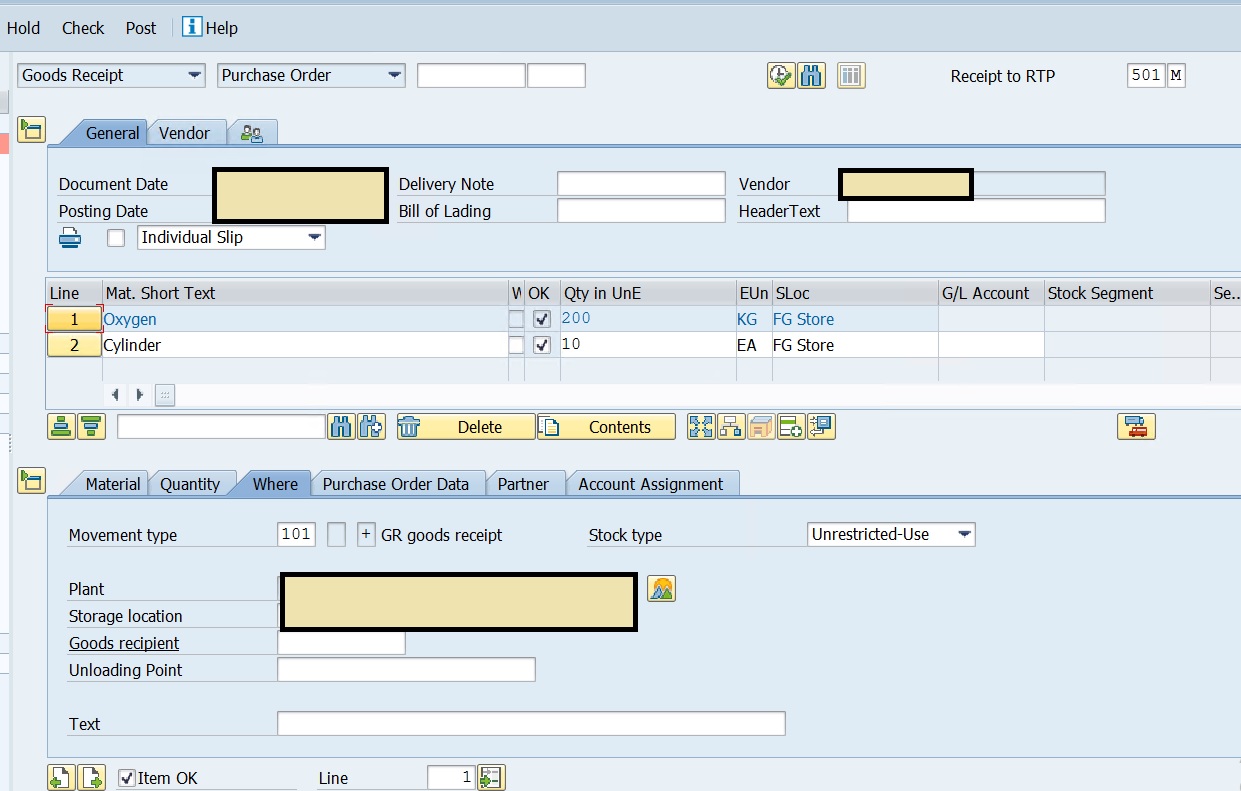The width and height of the screenshot is (1241, 791).
Task: Click the next item icon at bottom left
Action: pos(92,777)
